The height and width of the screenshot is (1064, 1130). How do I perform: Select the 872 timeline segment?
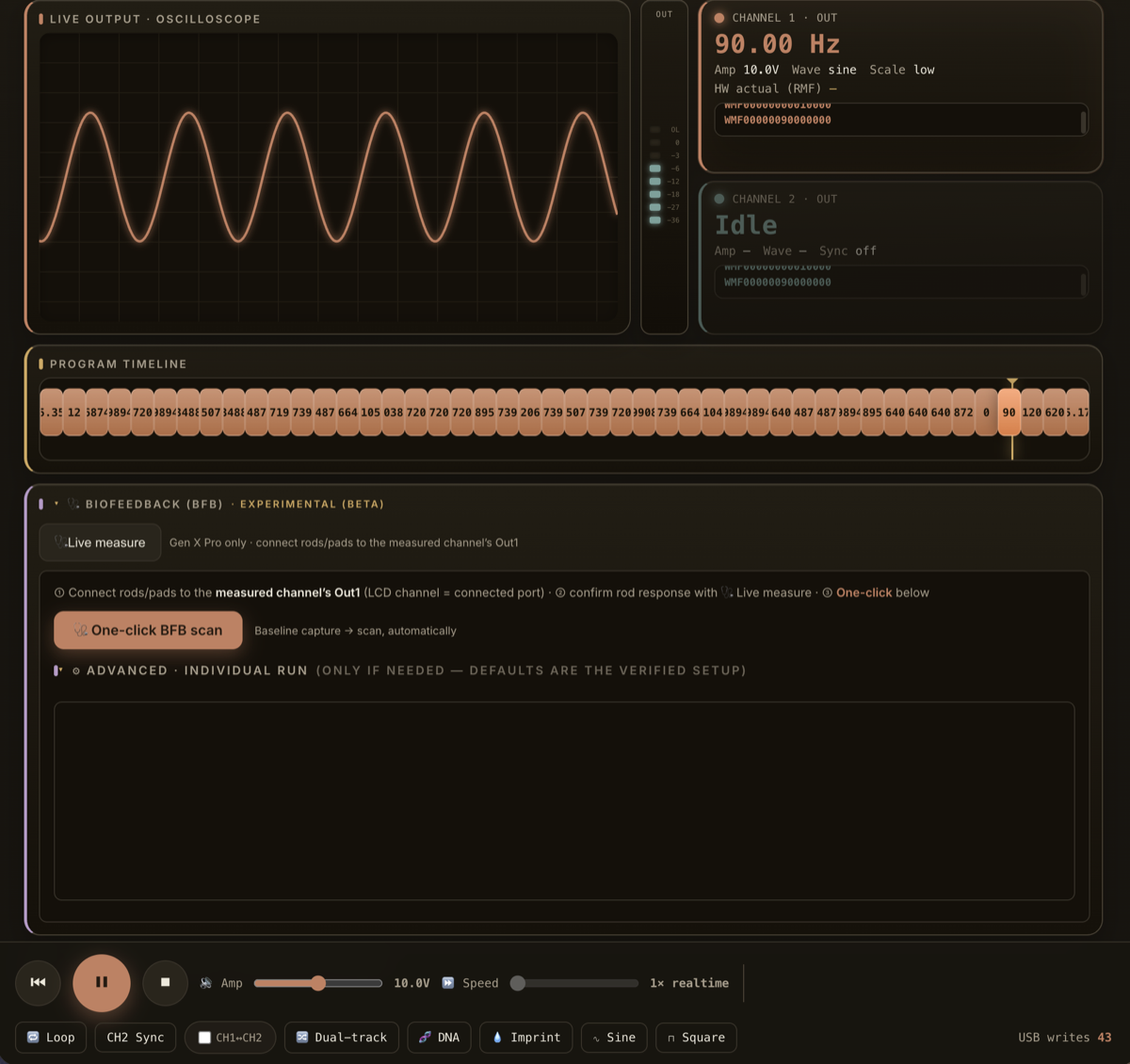(963, 412)
